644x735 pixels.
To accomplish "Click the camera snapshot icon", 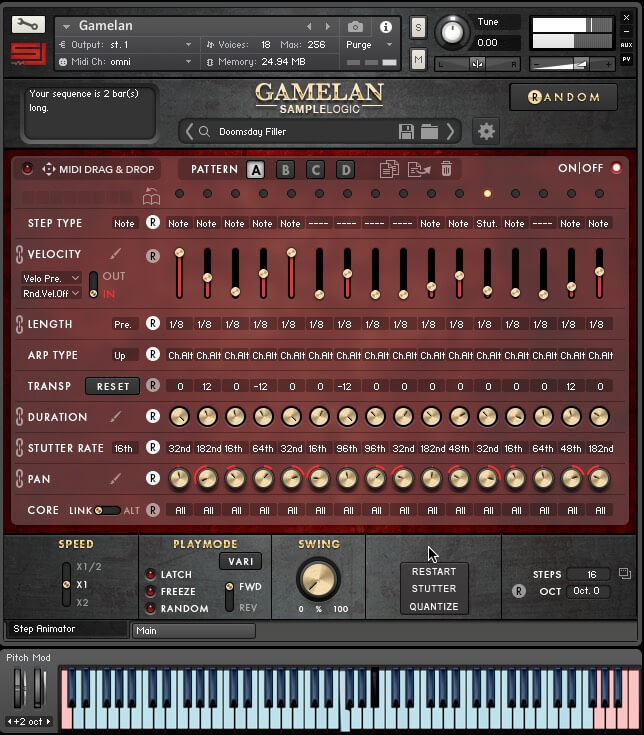I will [355, 27].
